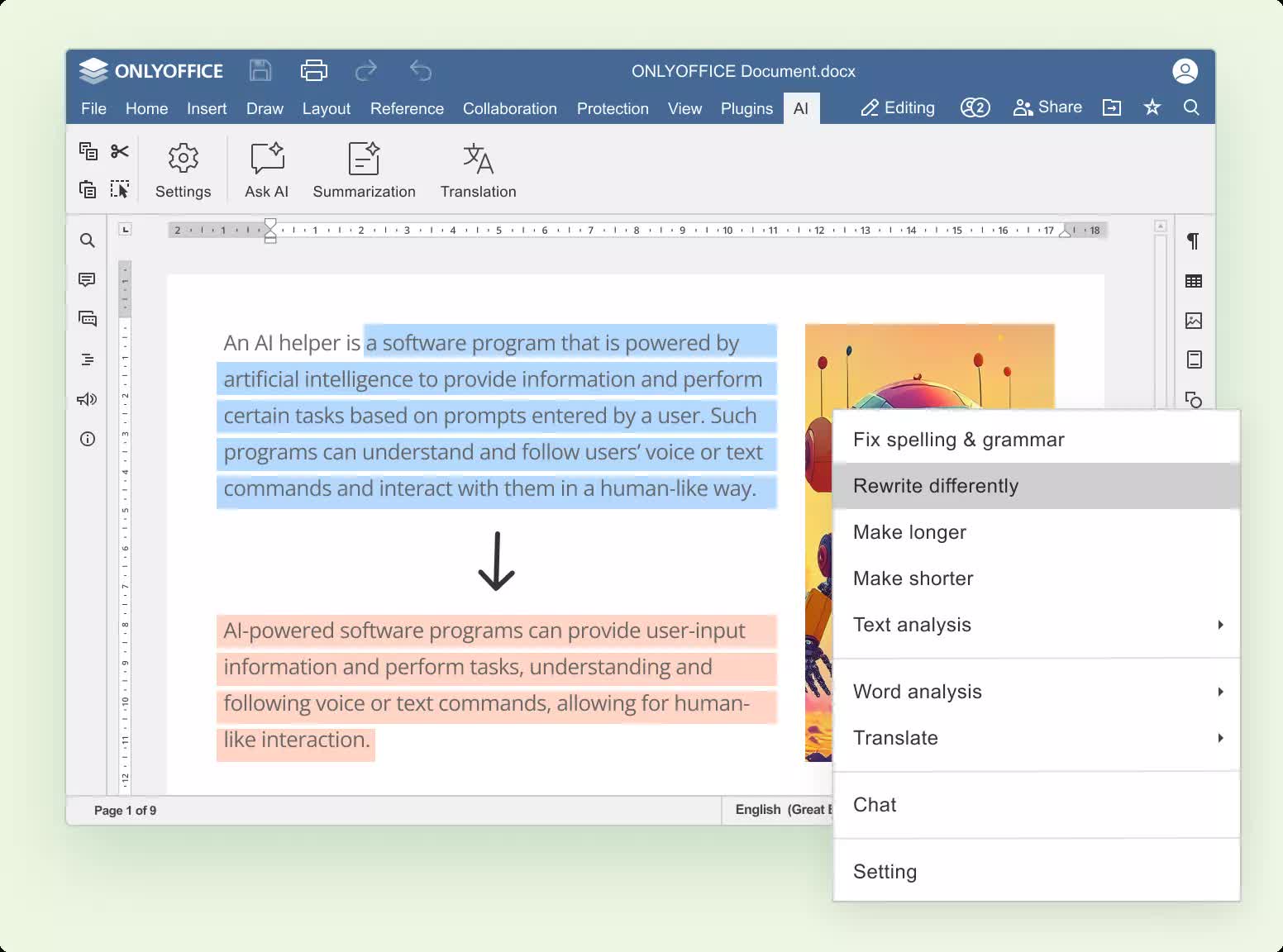Open table settings in right sidebar
This screenshot has height=952, width=1283.
click(1193, 282)
